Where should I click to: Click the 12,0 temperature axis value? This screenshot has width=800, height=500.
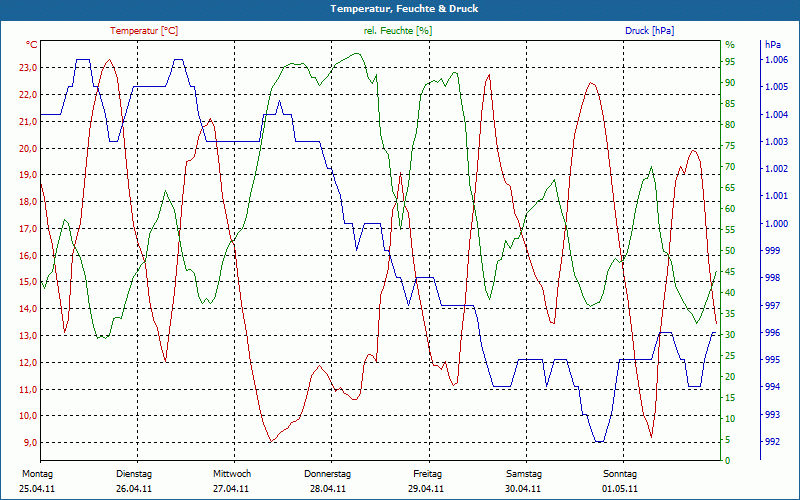tap(28, 363)
